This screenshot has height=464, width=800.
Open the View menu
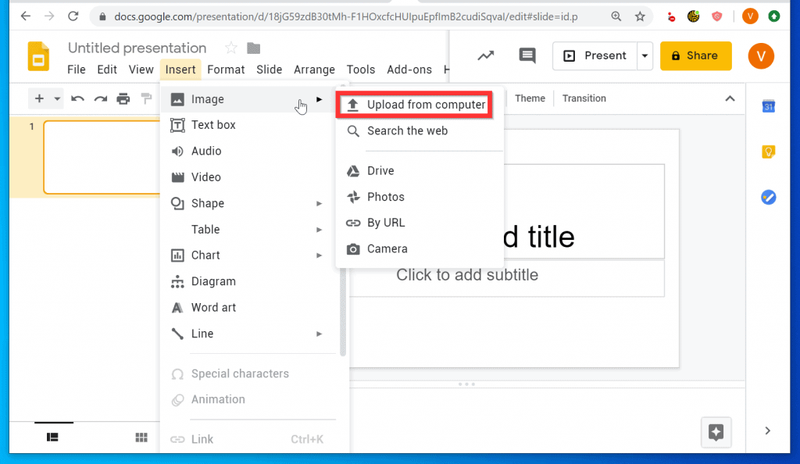(x=141, y=69)
